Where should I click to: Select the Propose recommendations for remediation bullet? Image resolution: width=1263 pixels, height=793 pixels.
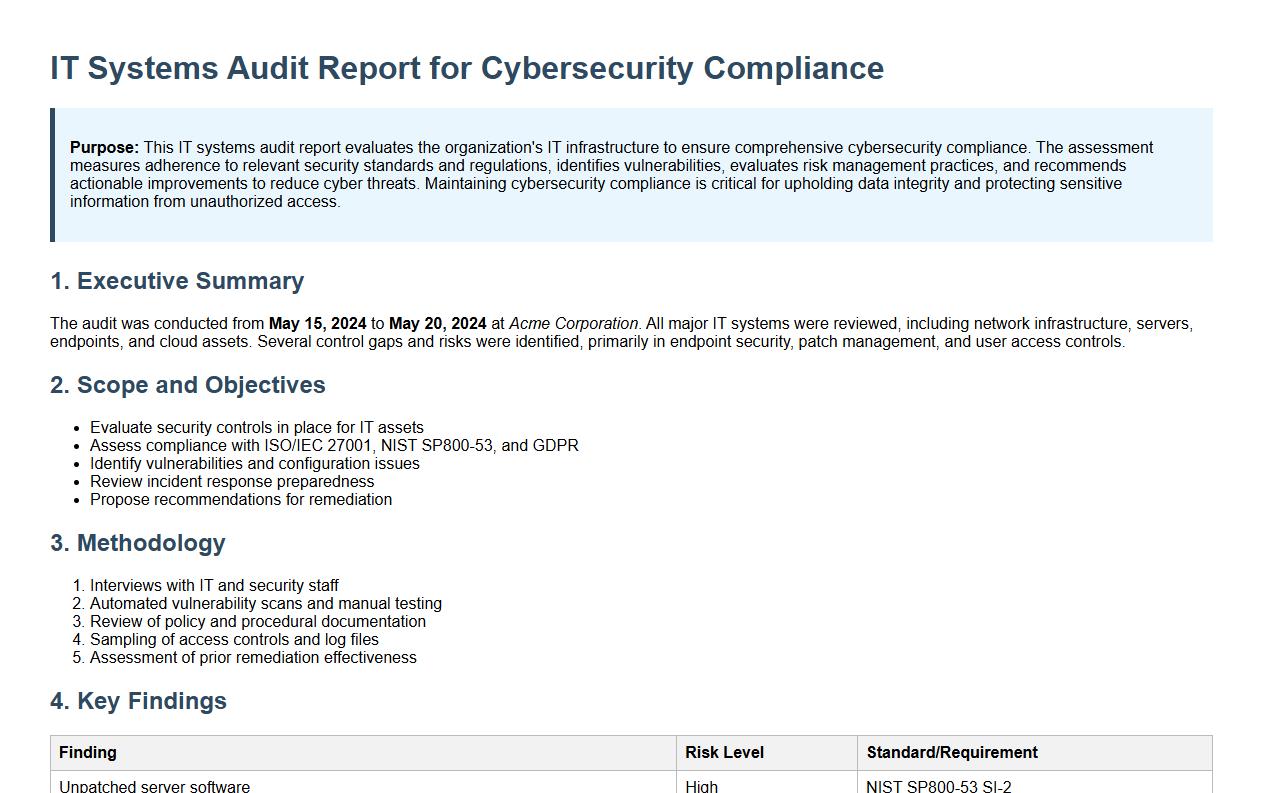241,499
